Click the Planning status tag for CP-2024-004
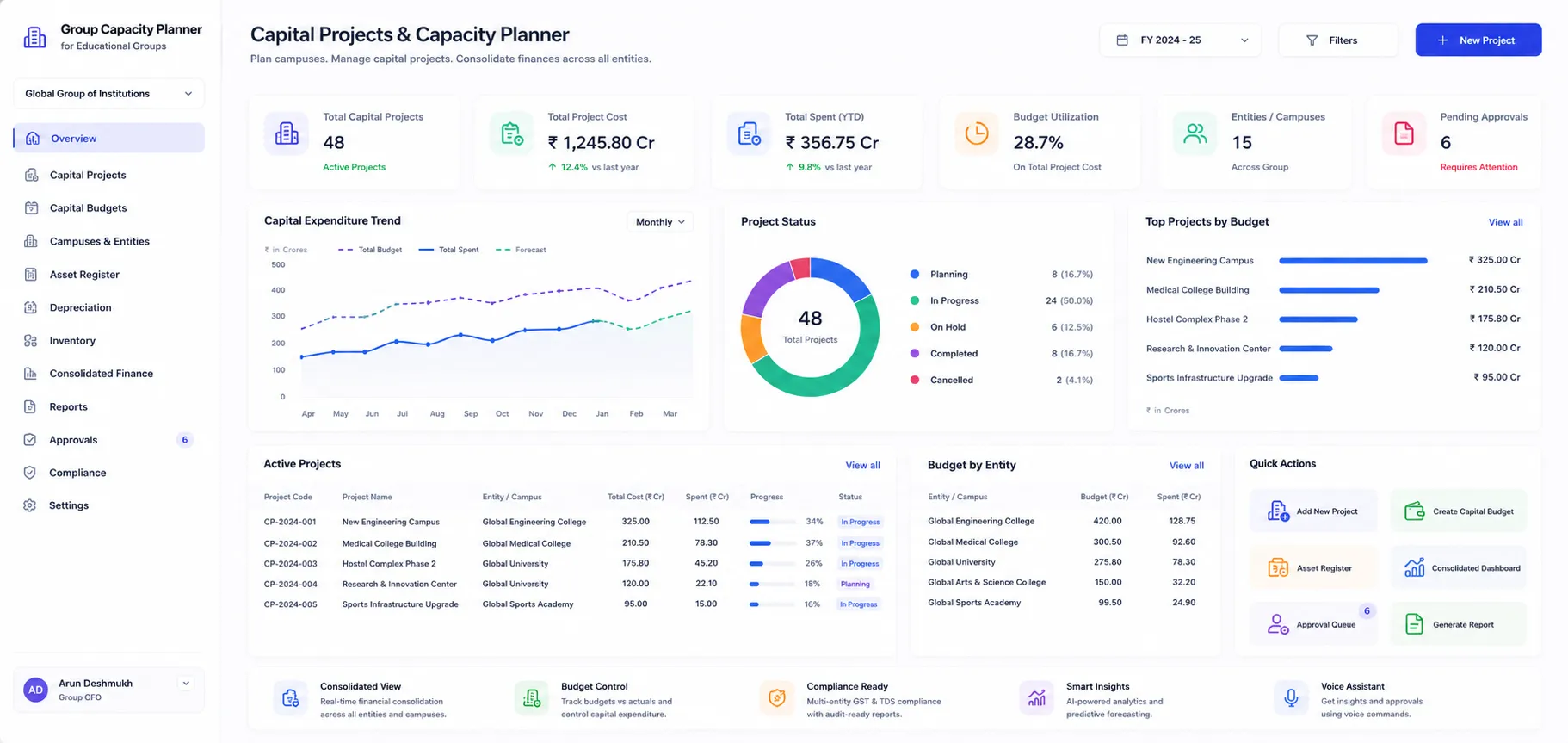1568x743 pixels. click(x=855, y=584)
